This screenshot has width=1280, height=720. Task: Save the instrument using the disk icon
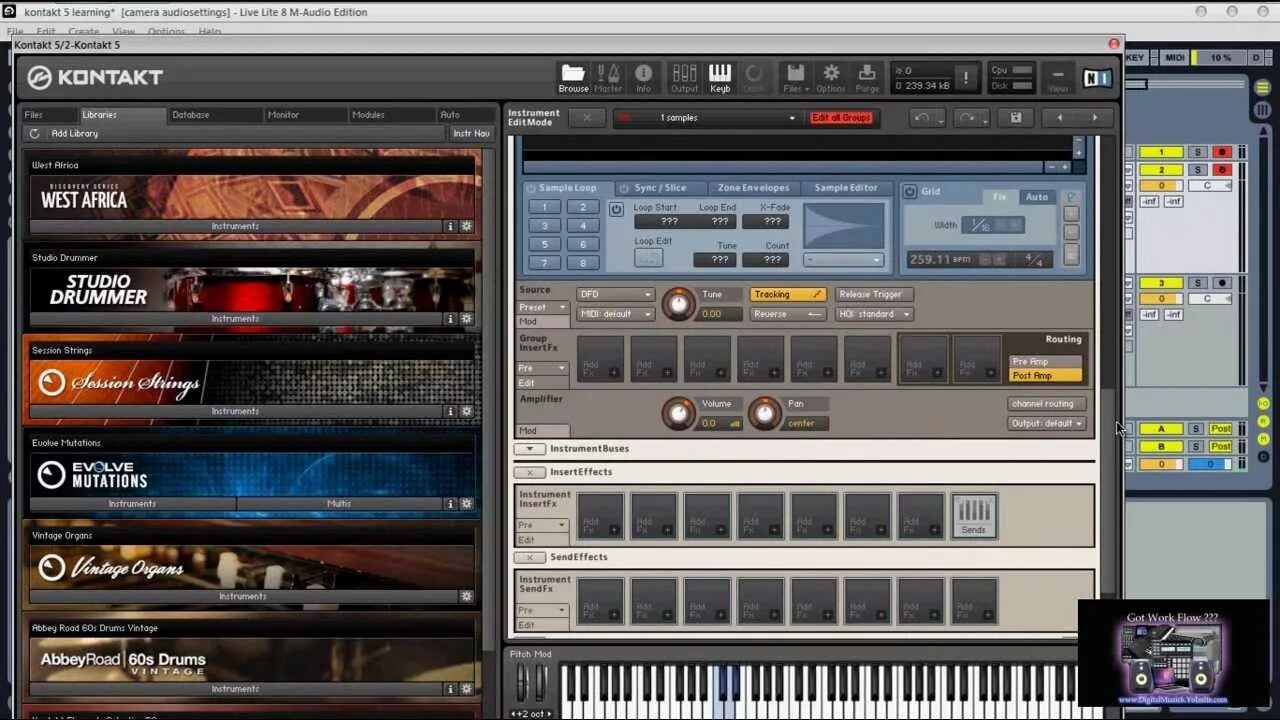point(1015,118)
